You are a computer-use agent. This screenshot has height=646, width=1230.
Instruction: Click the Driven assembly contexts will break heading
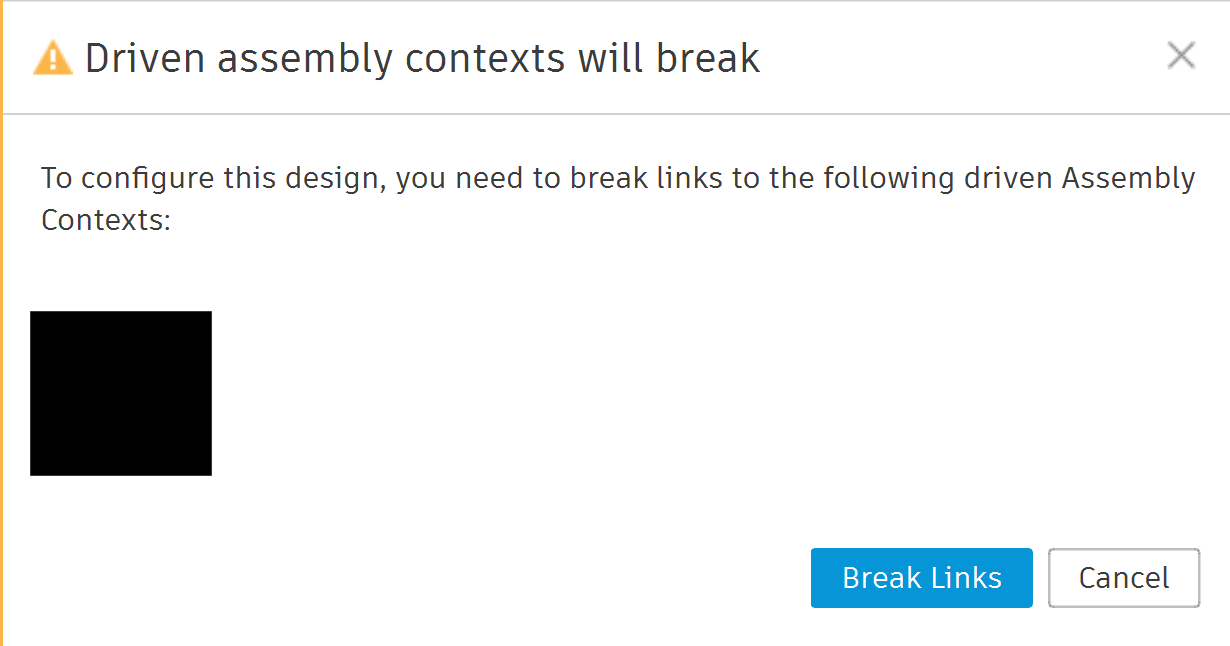point(423,57)
